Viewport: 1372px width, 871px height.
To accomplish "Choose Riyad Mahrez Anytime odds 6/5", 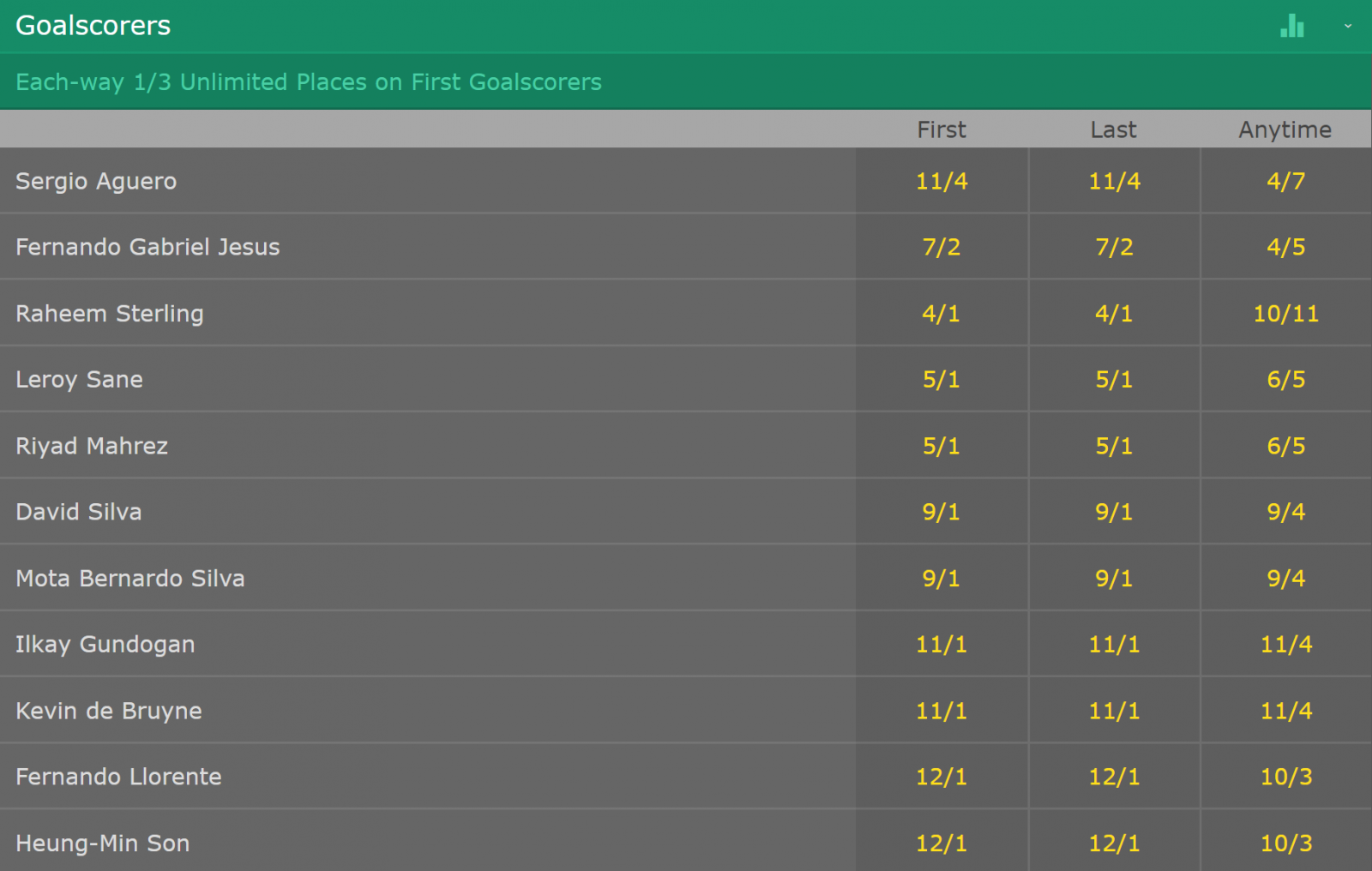I will coord(1285,446).
